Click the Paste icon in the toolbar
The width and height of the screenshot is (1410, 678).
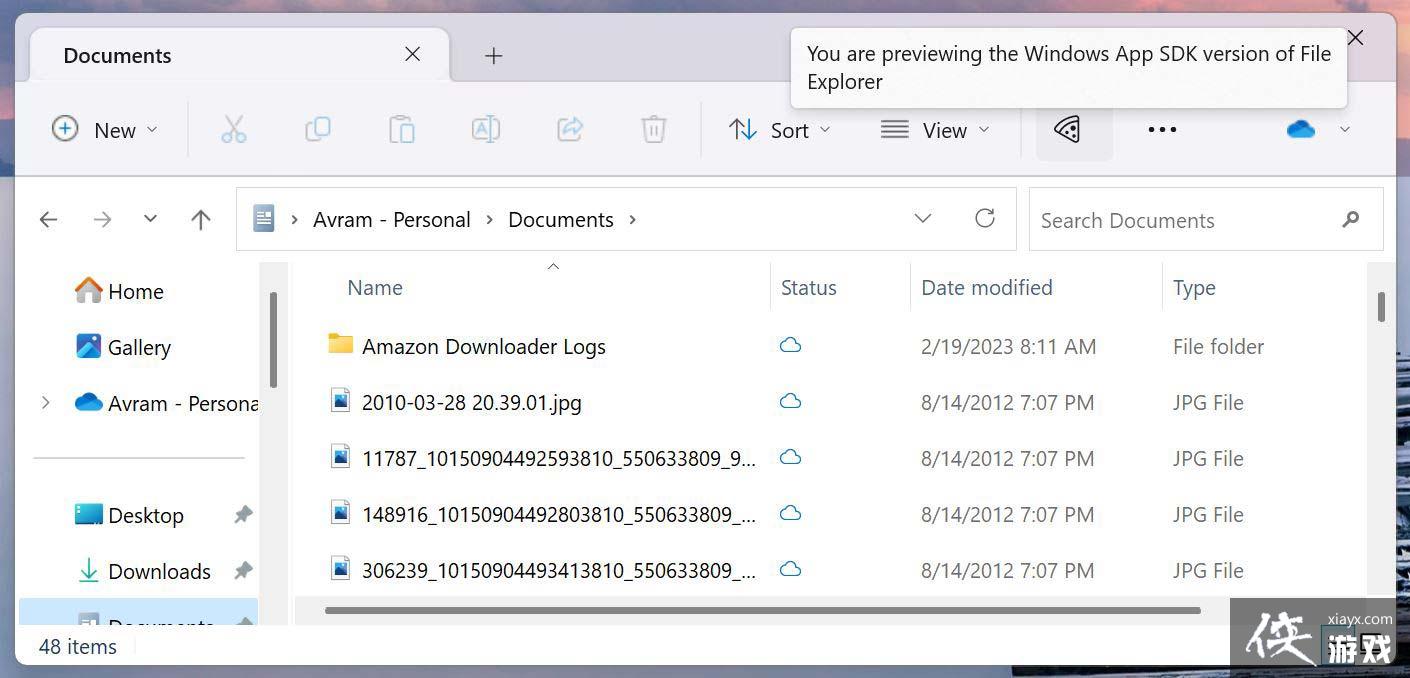click(x=402, y=129)
